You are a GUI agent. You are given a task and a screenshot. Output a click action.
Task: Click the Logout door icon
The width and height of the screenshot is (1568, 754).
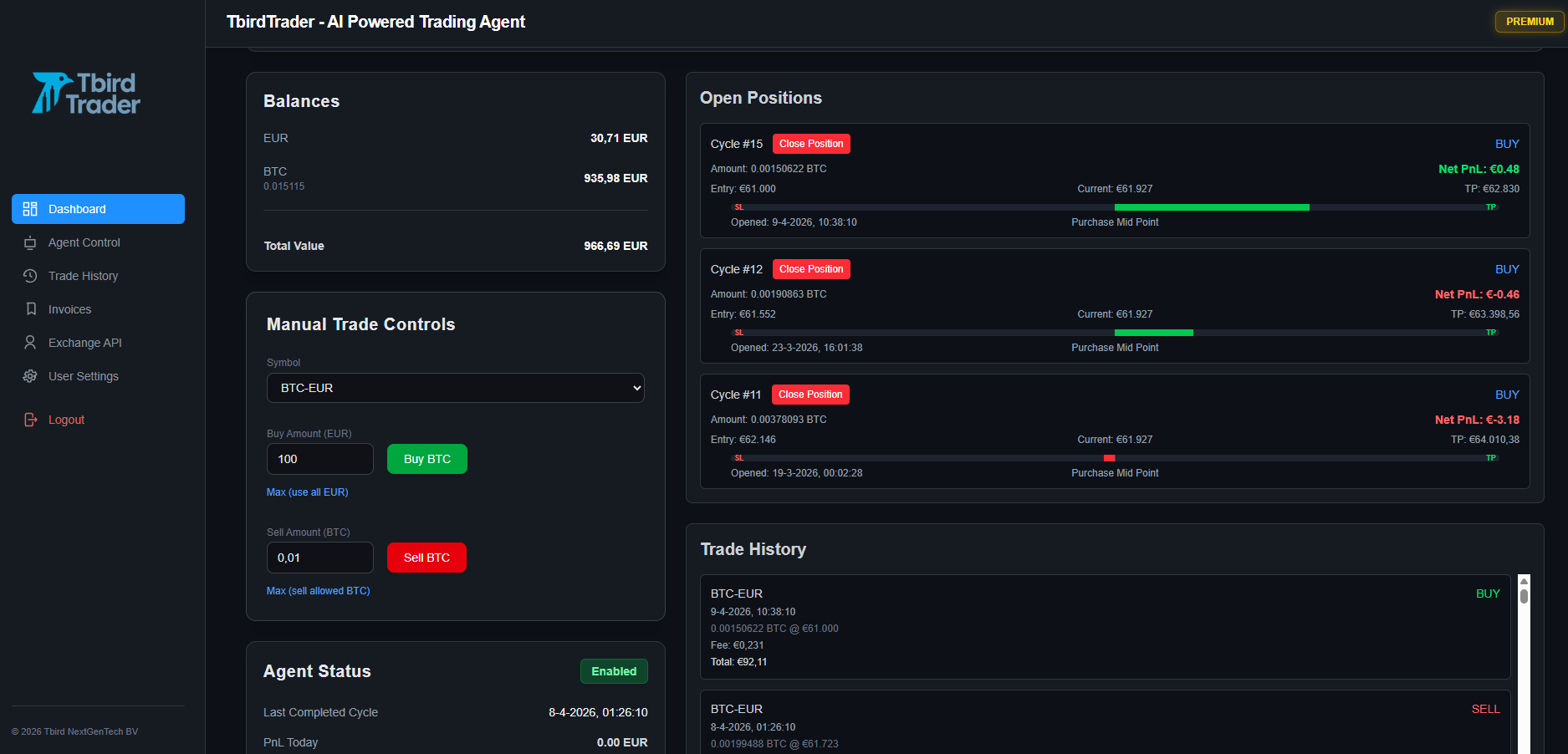[x=31, y=420]
